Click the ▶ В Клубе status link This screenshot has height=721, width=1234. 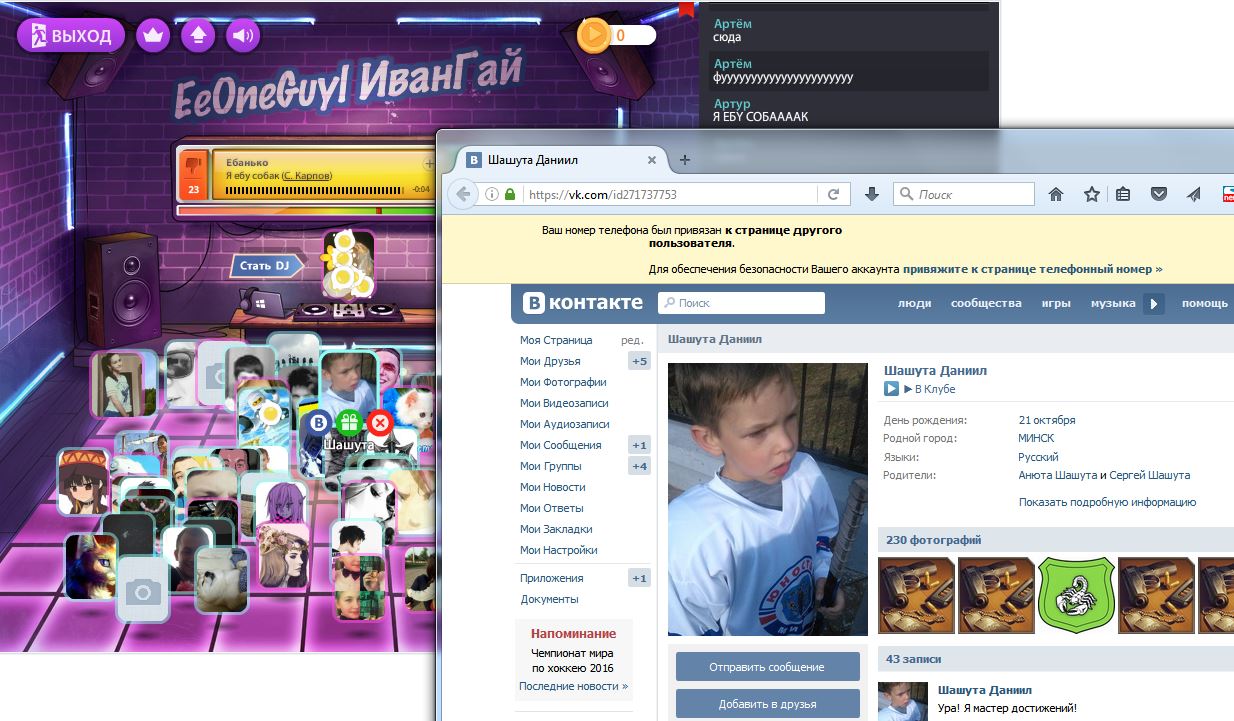(x=929, y=389)
